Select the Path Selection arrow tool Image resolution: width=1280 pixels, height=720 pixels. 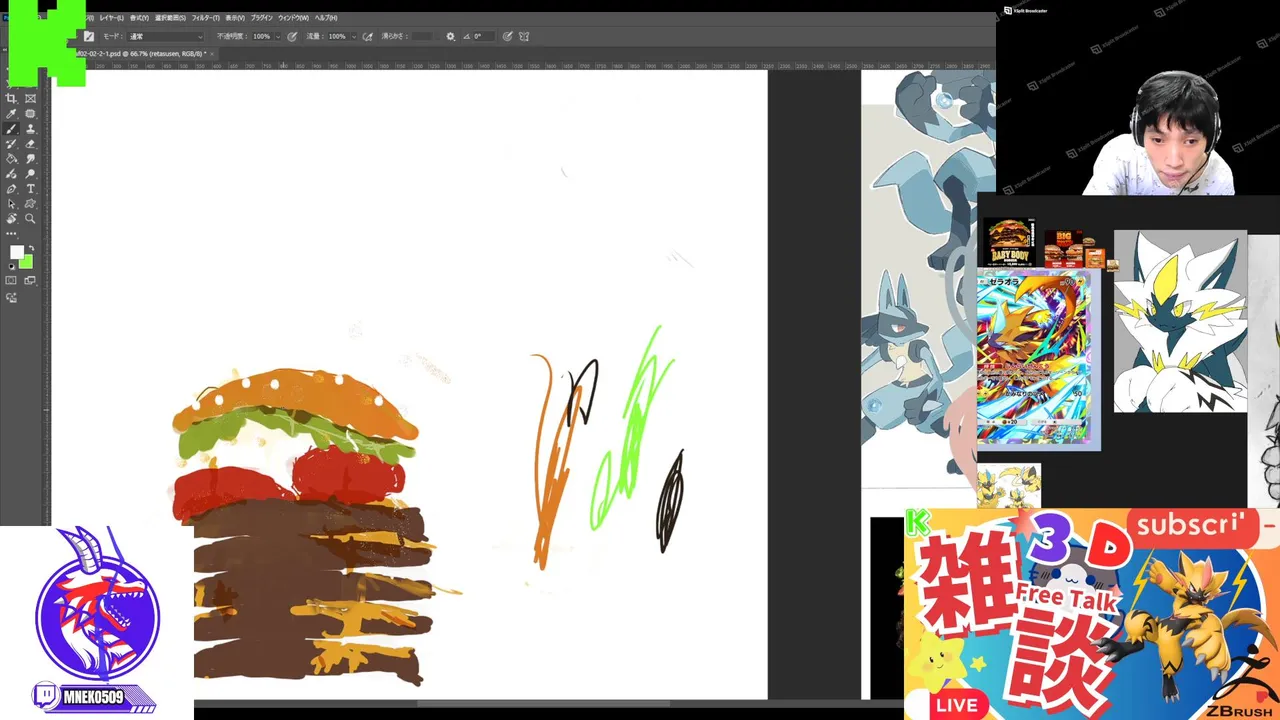(11, 204)
